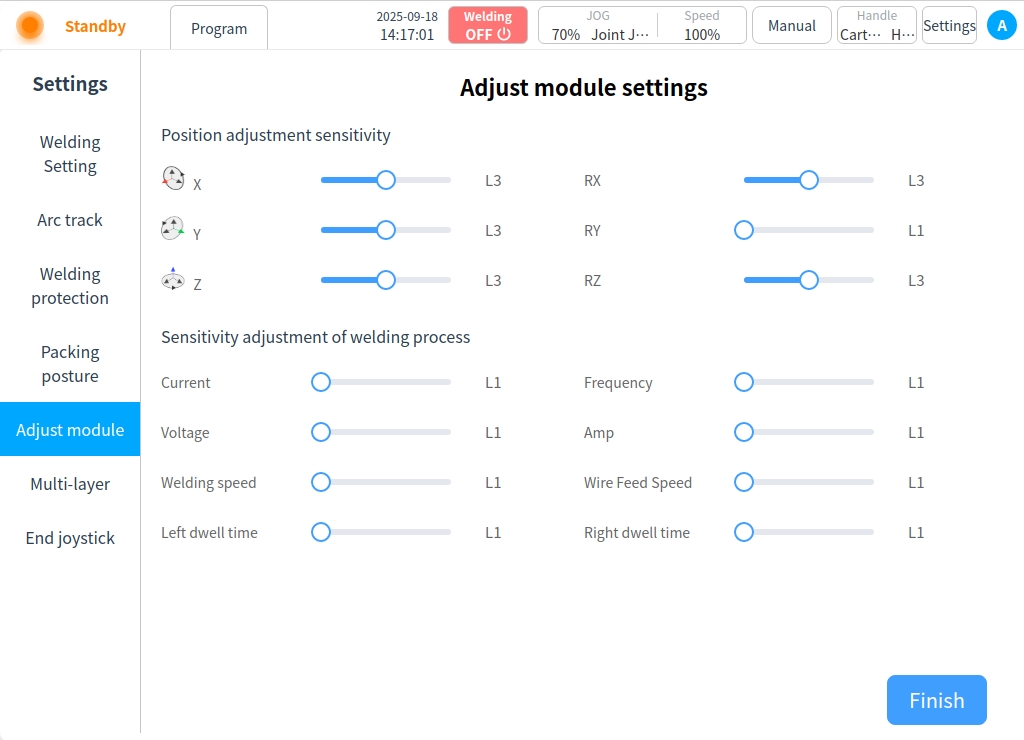Click the Wire Feed Speed slider track
This screenshot has width=1024, height=740.
(x=810, y=482)
